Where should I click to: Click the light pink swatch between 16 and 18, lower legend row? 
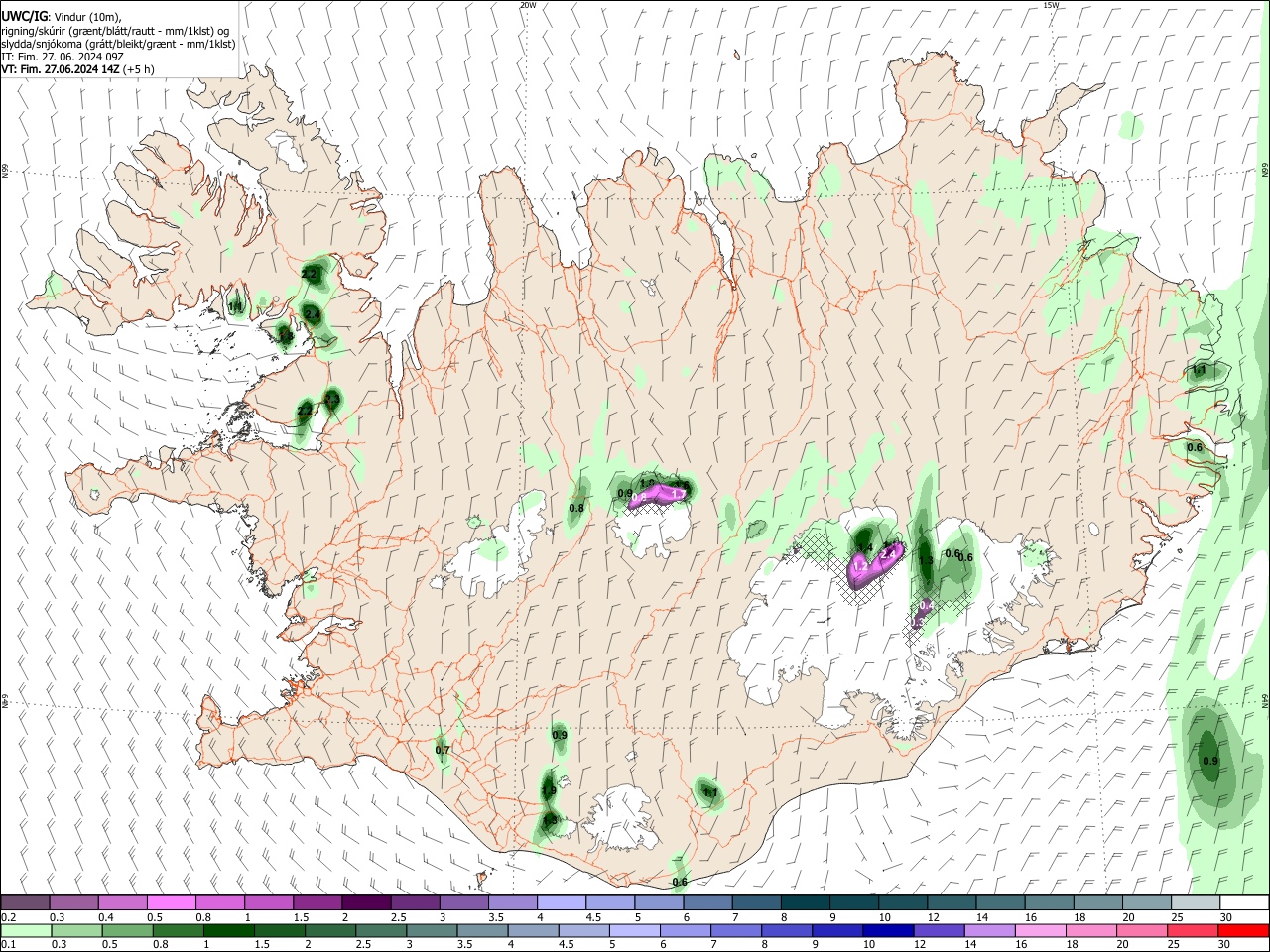tap(1041, 931)
